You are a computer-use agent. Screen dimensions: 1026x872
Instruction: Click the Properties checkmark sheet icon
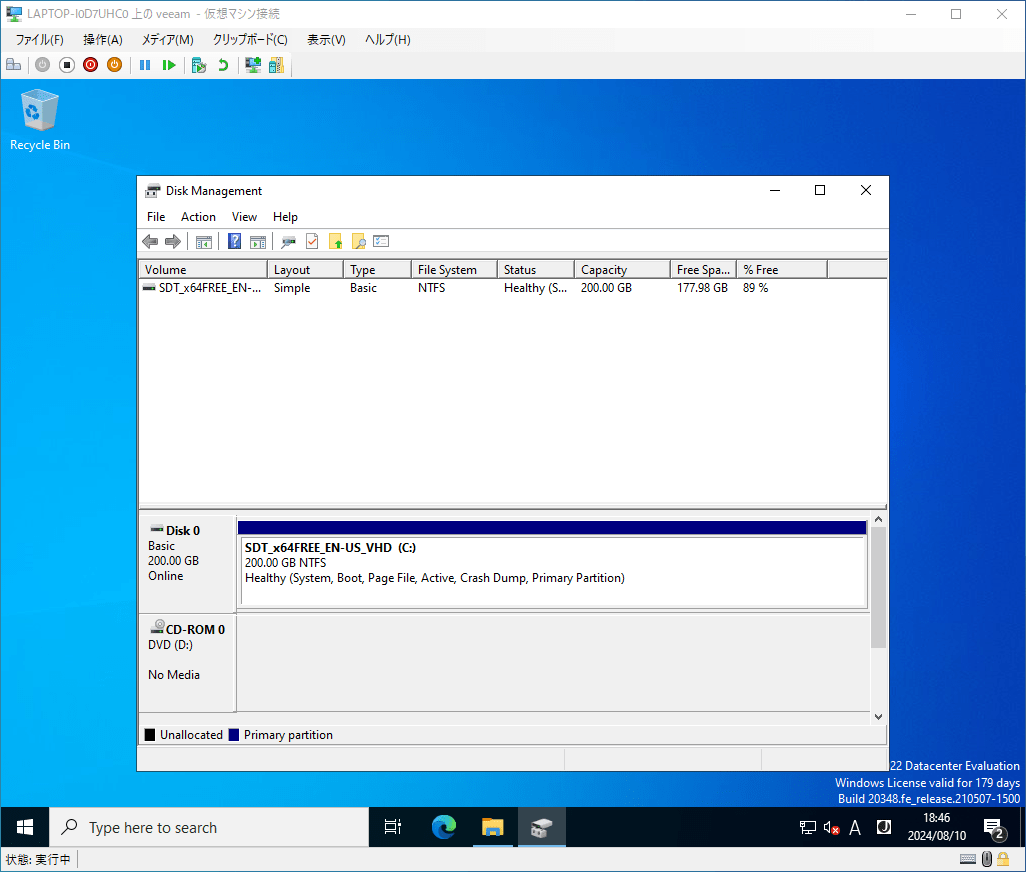pos(312,241)
